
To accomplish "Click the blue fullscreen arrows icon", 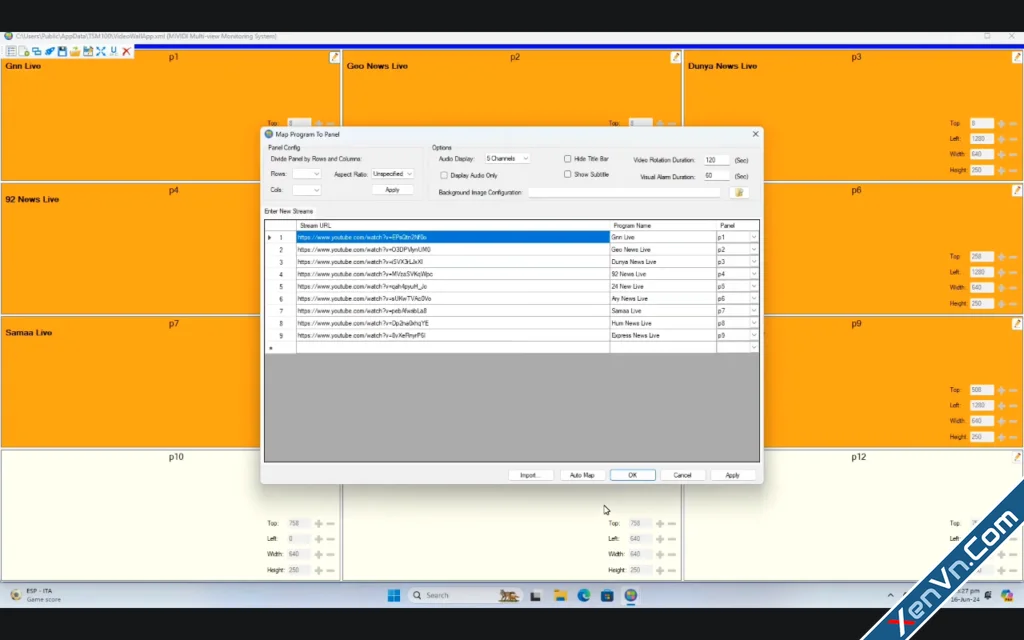I will point(101,51).
